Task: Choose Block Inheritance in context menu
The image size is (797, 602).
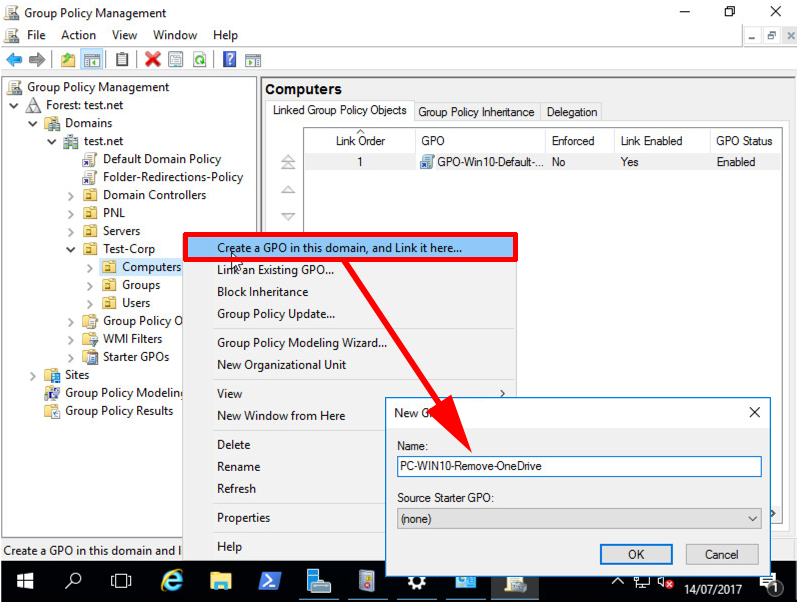Action: (350, 292)
